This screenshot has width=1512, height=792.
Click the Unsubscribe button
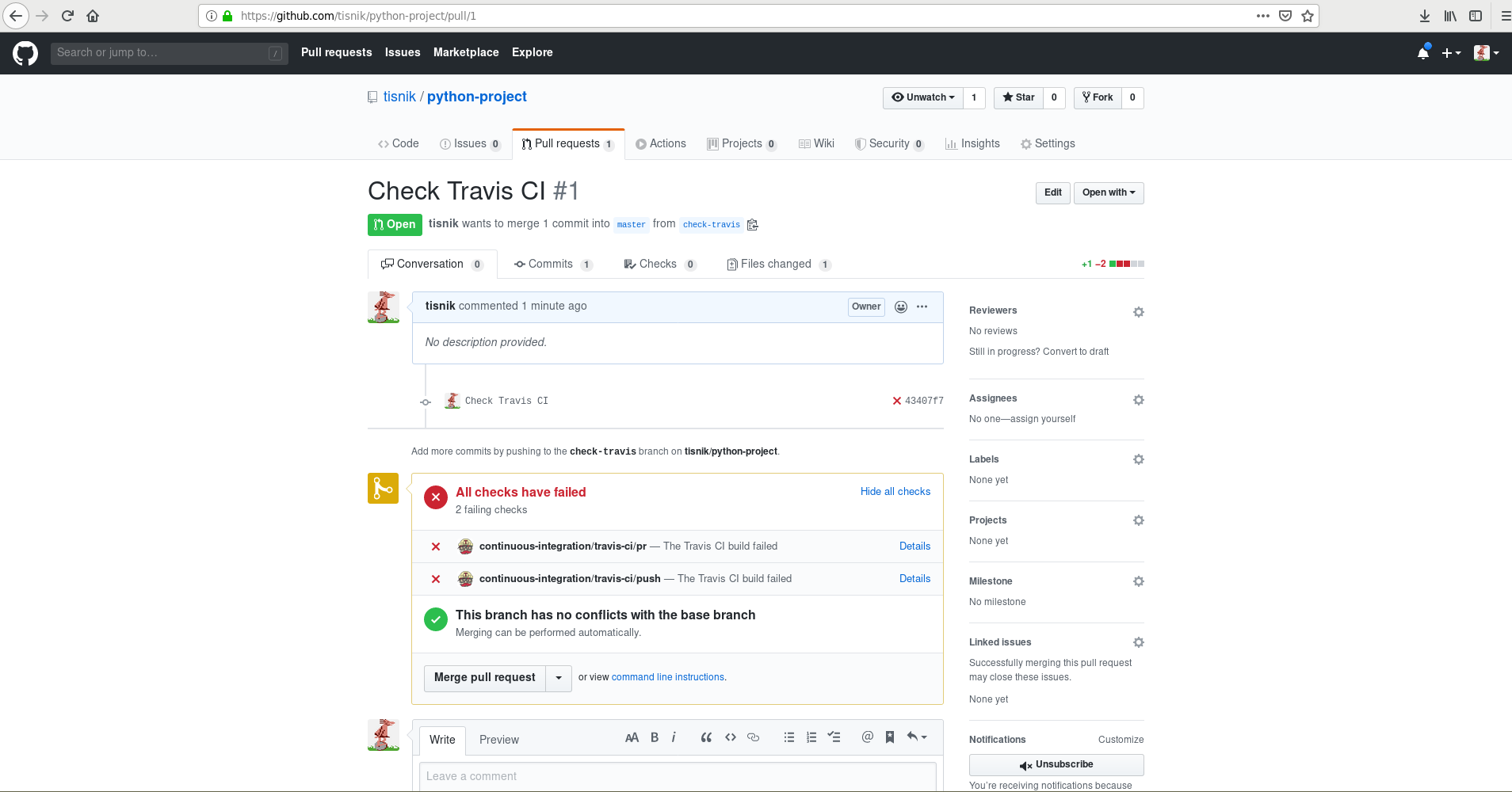point(1056,765)
